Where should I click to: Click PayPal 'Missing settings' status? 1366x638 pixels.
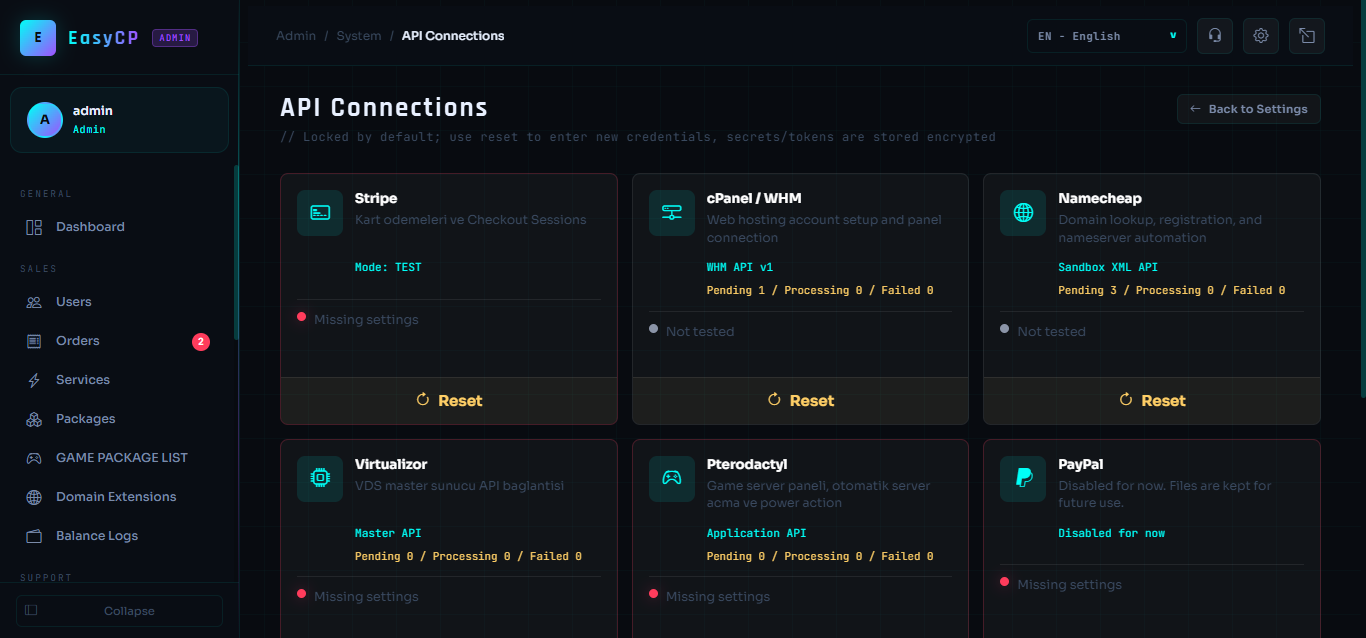(x=1069, y=585)
